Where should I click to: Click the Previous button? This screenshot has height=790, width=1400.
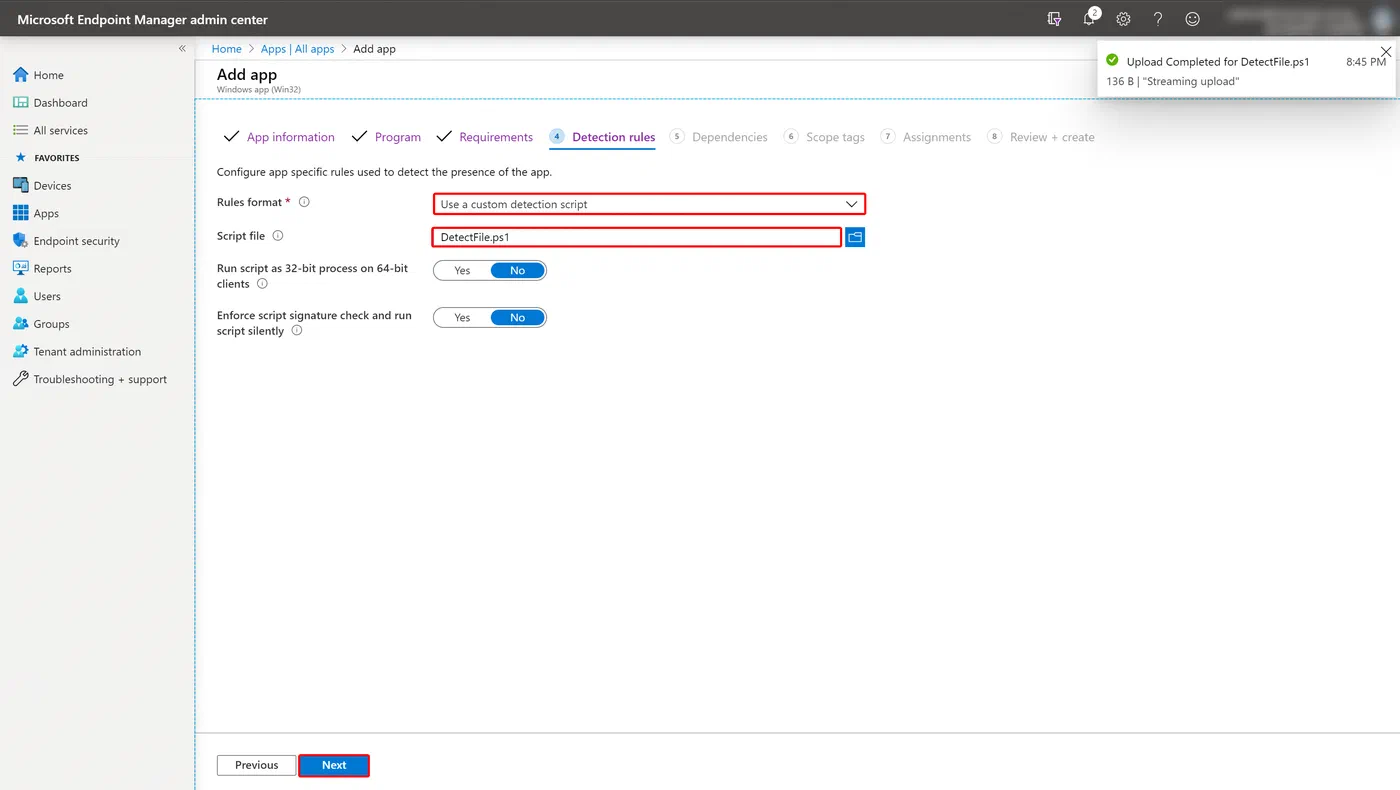(x=256, y=765)
